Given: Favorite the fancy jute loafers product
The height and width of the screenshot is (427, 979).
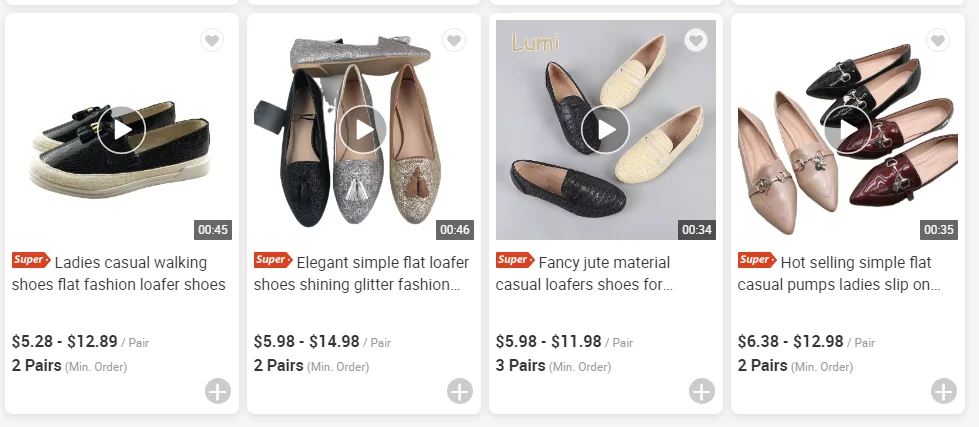Looking at the screenshot, I should [x=695, y=40].
